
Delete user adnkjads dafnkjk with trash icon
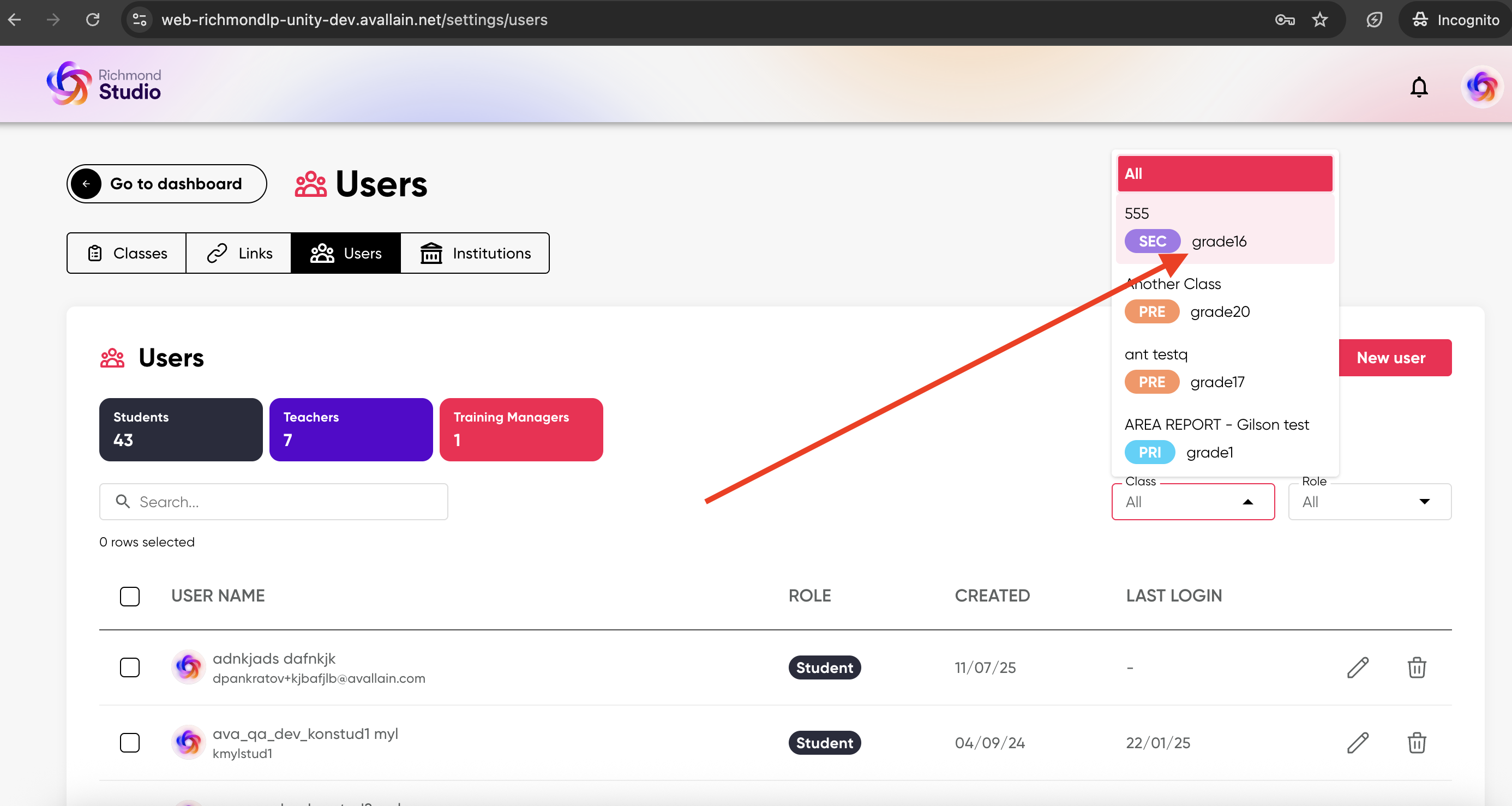tap(1417, 667)
